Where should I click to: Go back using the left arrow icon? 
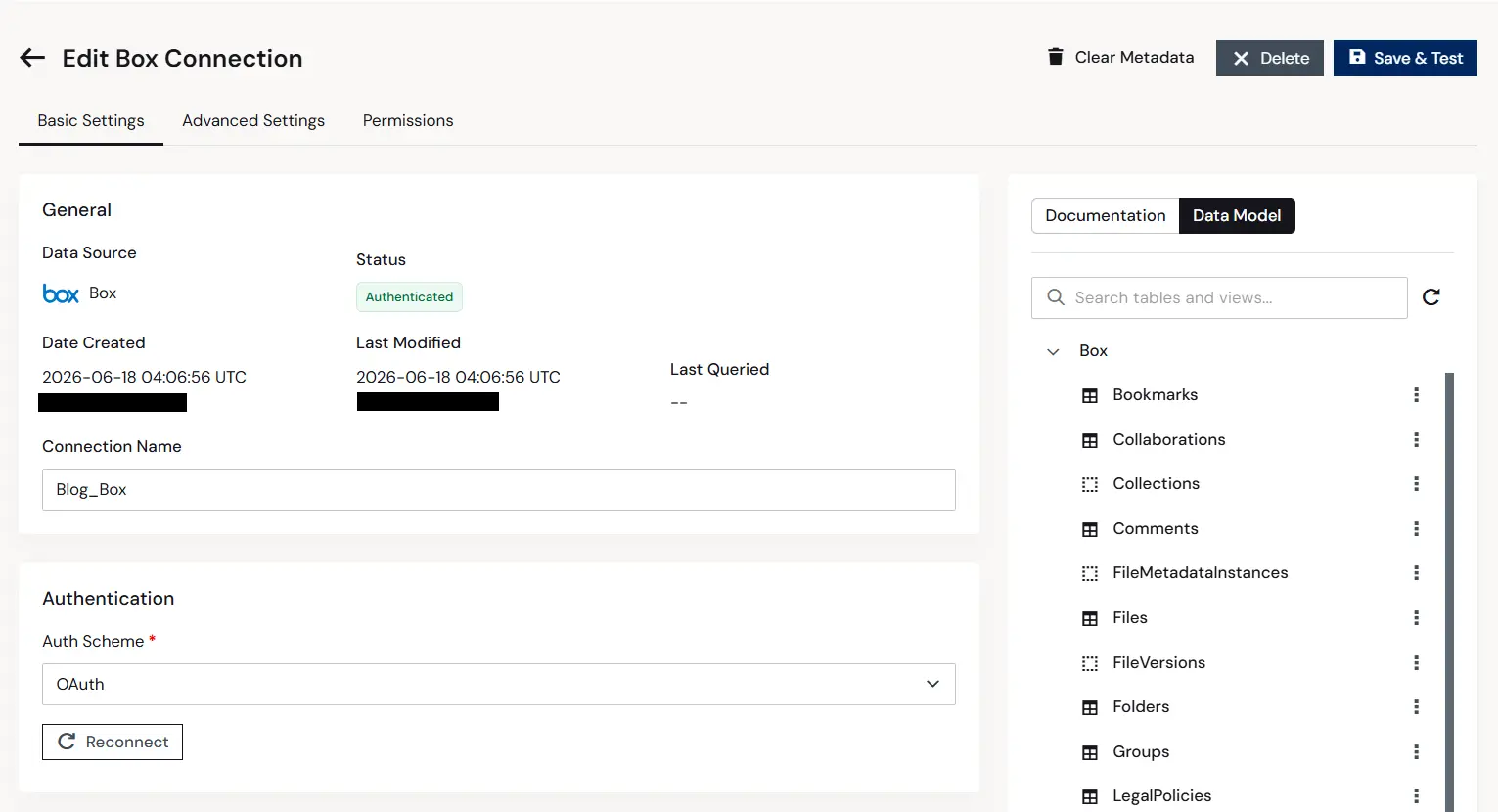point(32,58)
